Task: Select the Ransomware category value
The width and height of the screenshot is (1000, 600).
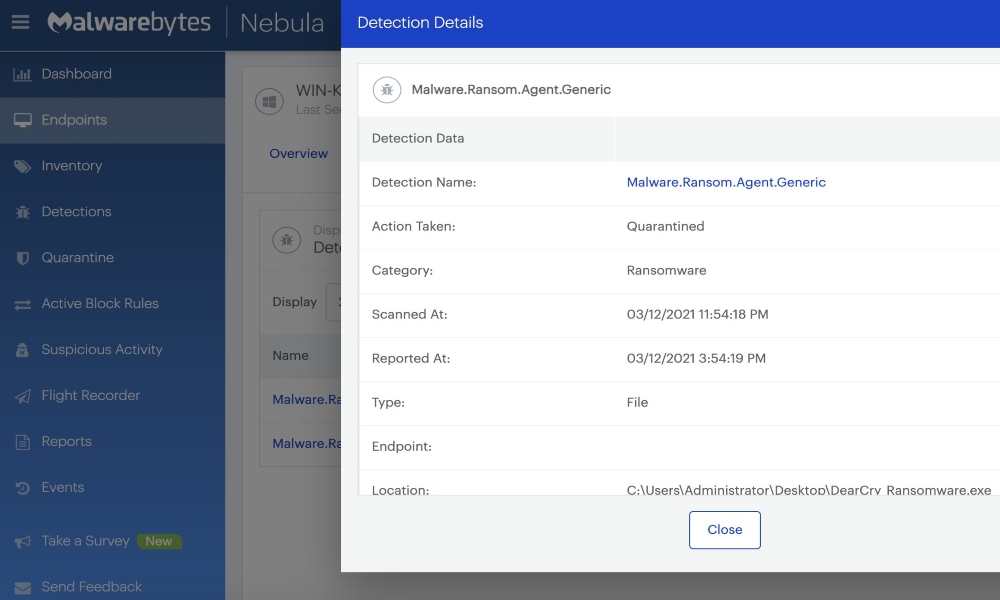Action: (x=666, y=270)
